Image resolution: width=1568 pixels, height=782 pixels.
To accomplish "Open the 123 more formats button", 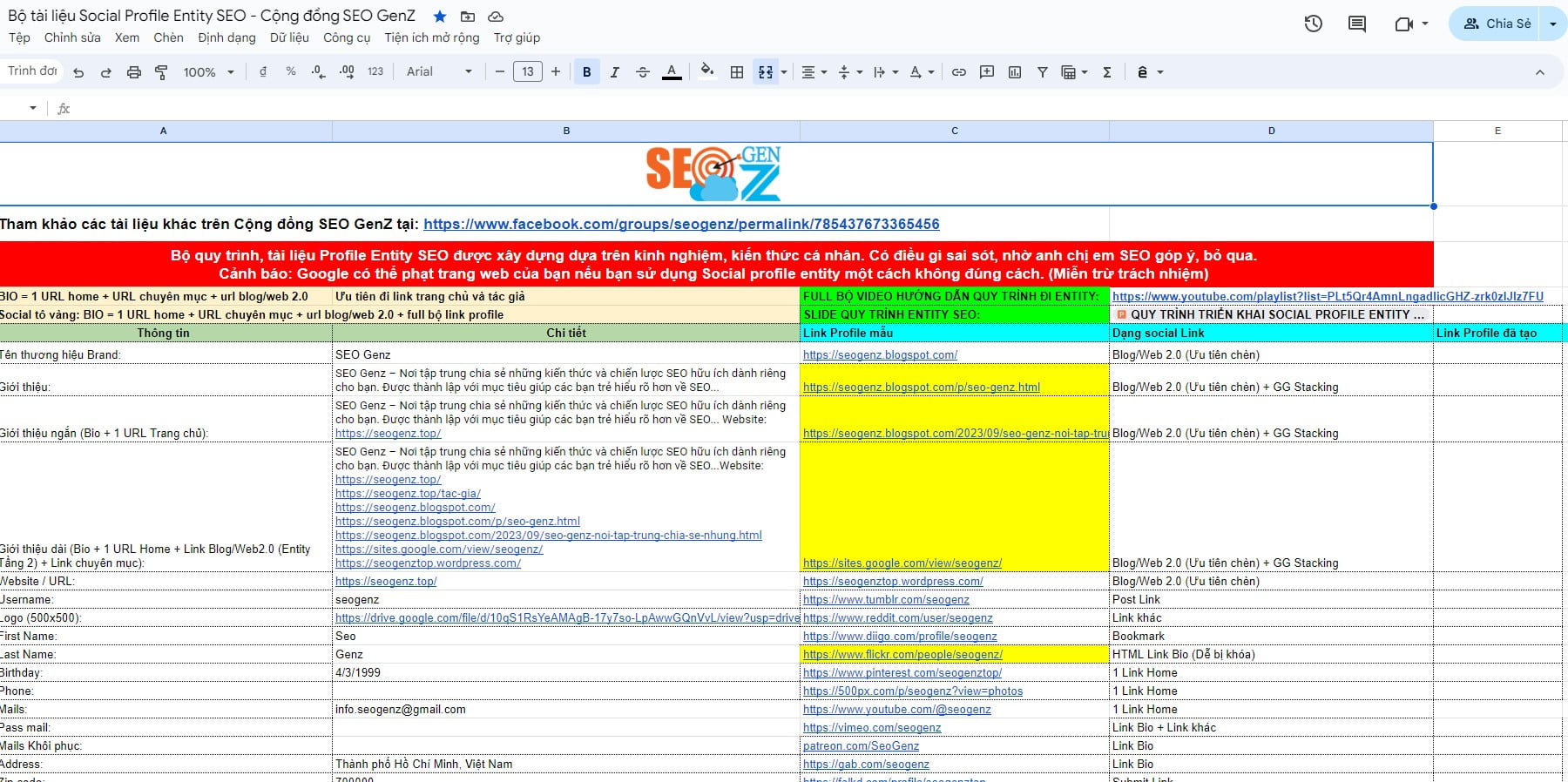I will (x=375, y=71).
